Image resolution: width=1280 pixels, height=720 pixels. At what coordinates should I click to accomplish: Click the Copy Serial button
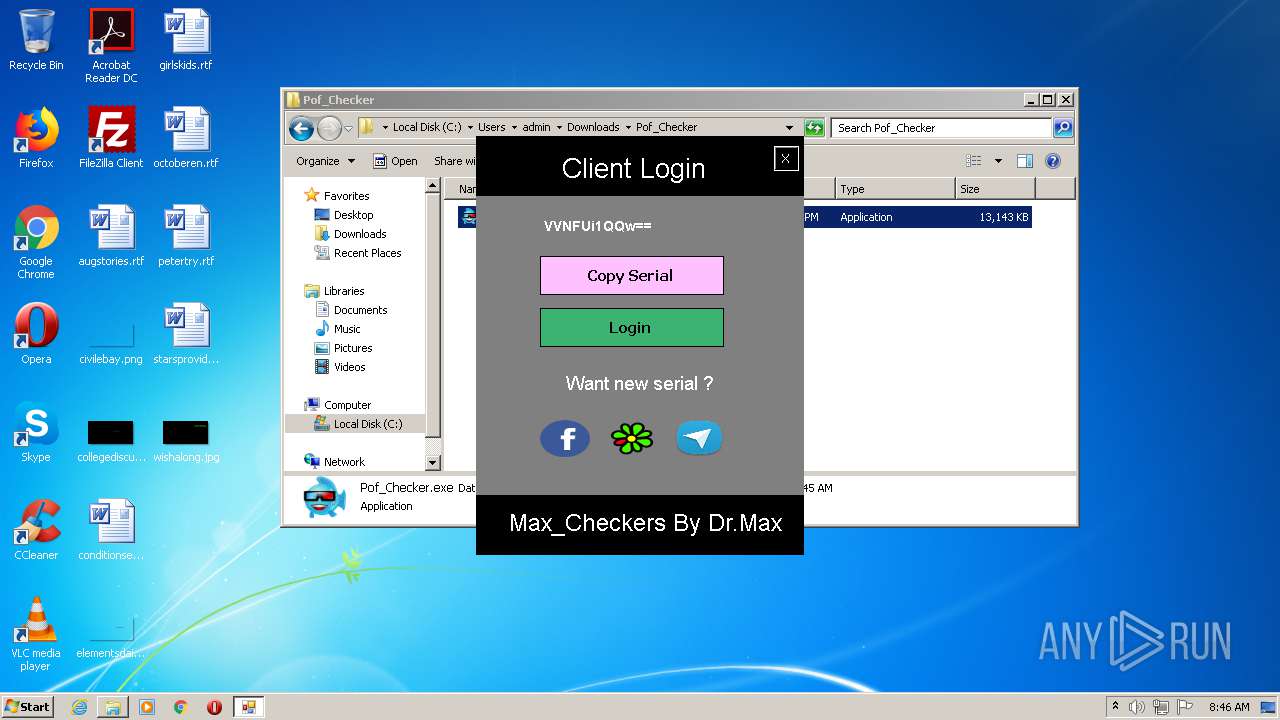[632, 275]
